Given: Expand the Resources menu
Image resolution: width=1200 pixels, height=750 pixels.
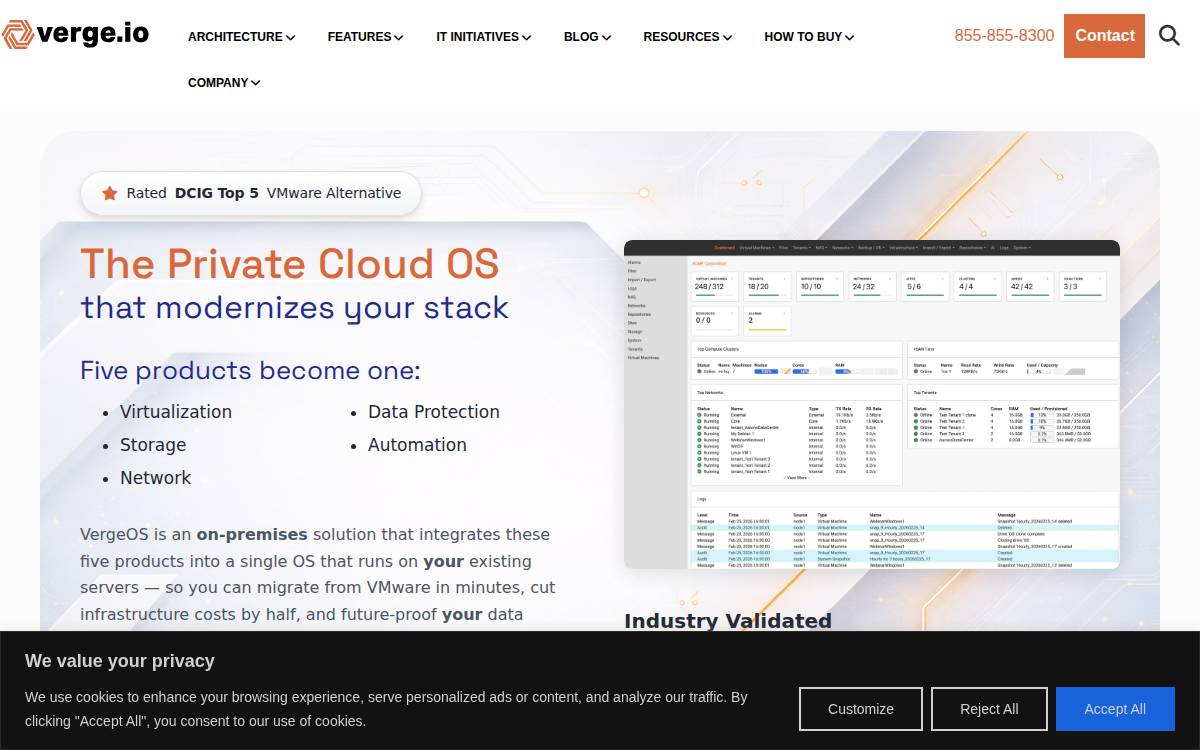Looking at the screenshot, I should tap(688, 37).
